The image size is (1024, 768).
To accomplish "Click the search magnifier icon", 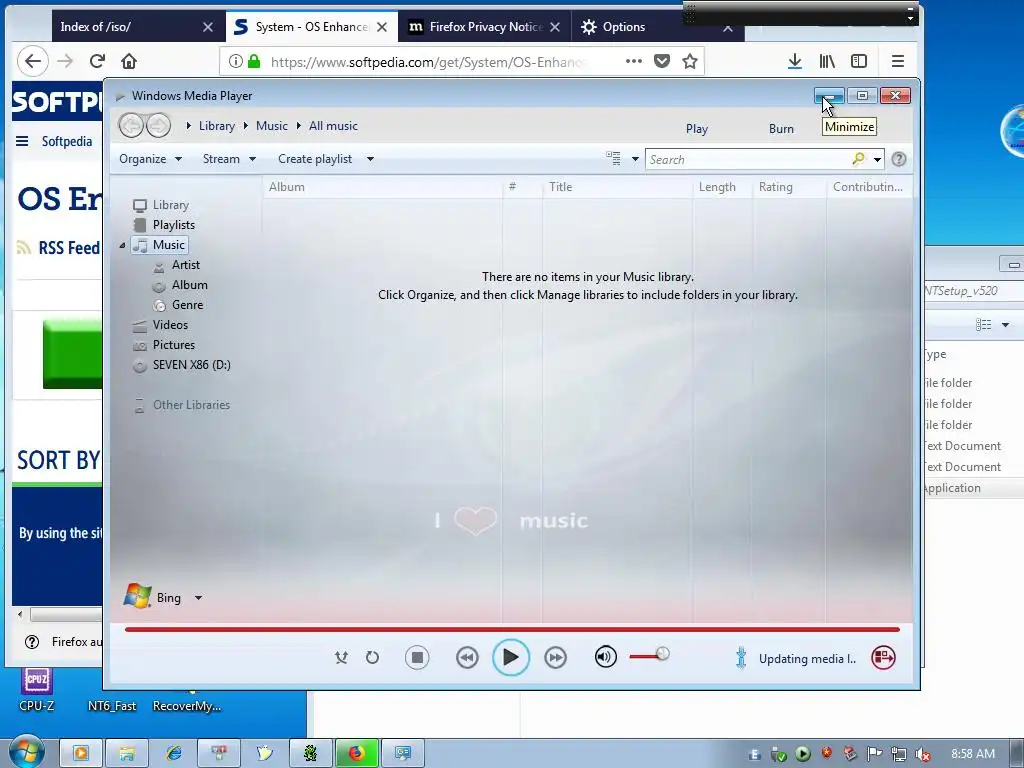I will (x=858, y=159).
